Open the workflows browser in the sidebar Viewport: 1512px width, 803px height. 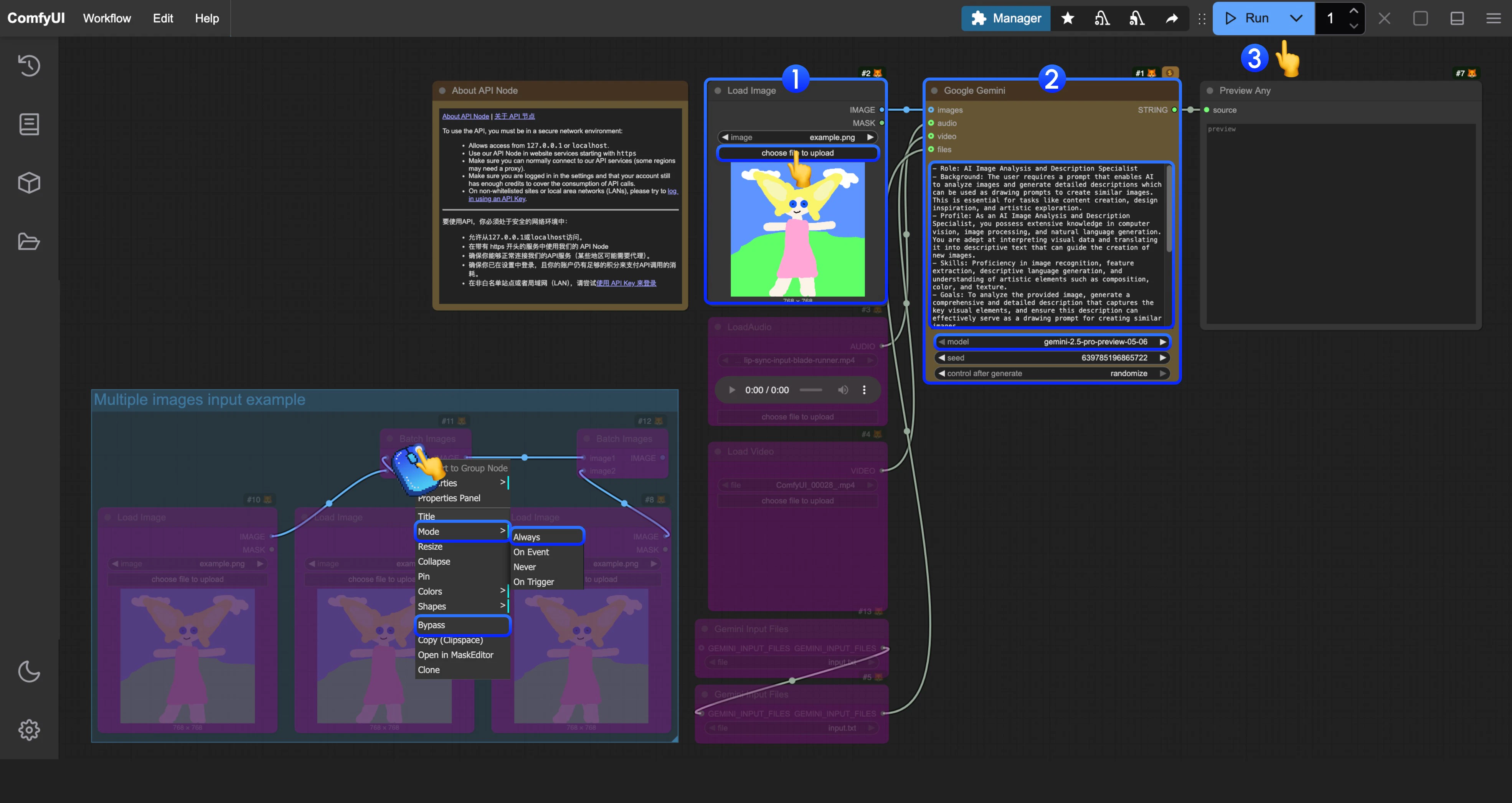(29, 241)
